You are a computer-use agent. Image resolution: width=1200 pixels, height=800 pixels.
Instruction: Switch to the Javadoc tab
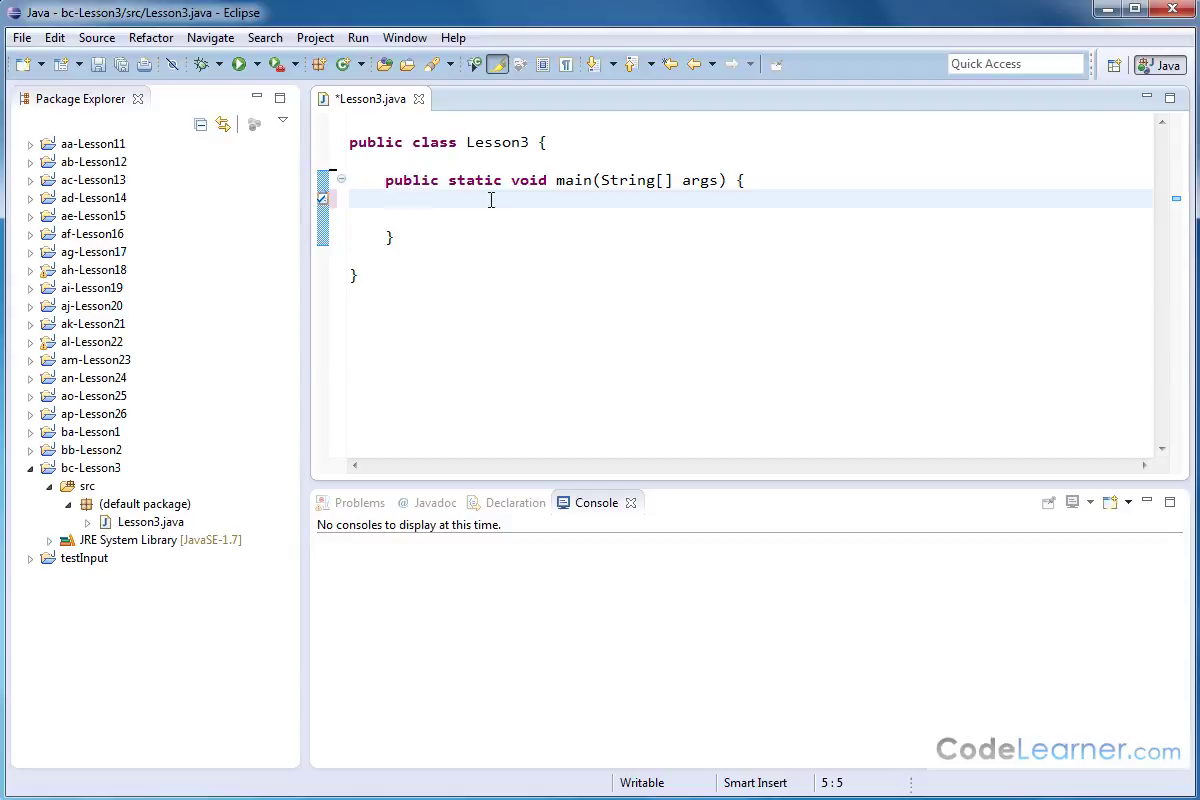427,503
